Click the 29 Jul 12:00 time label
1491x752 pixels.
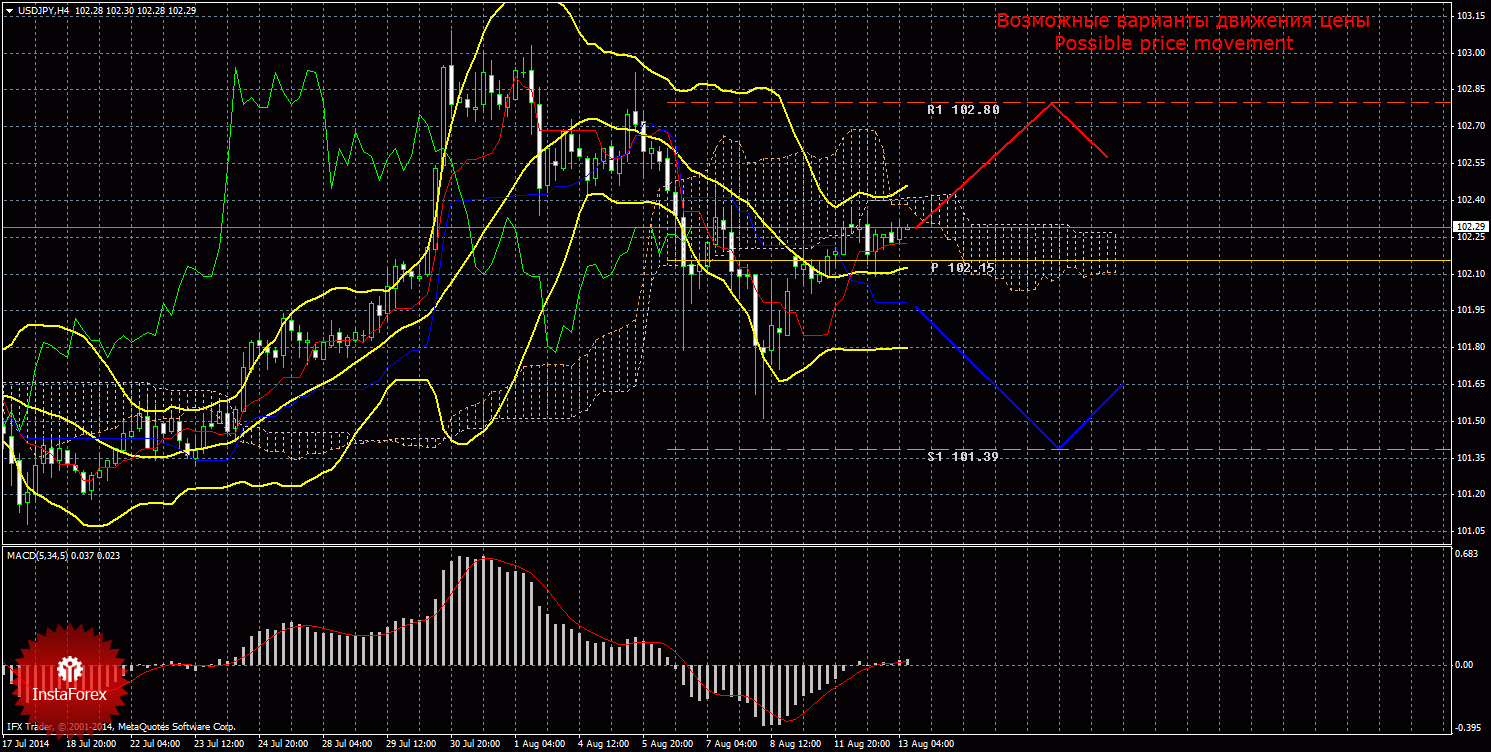pos(412,745)
